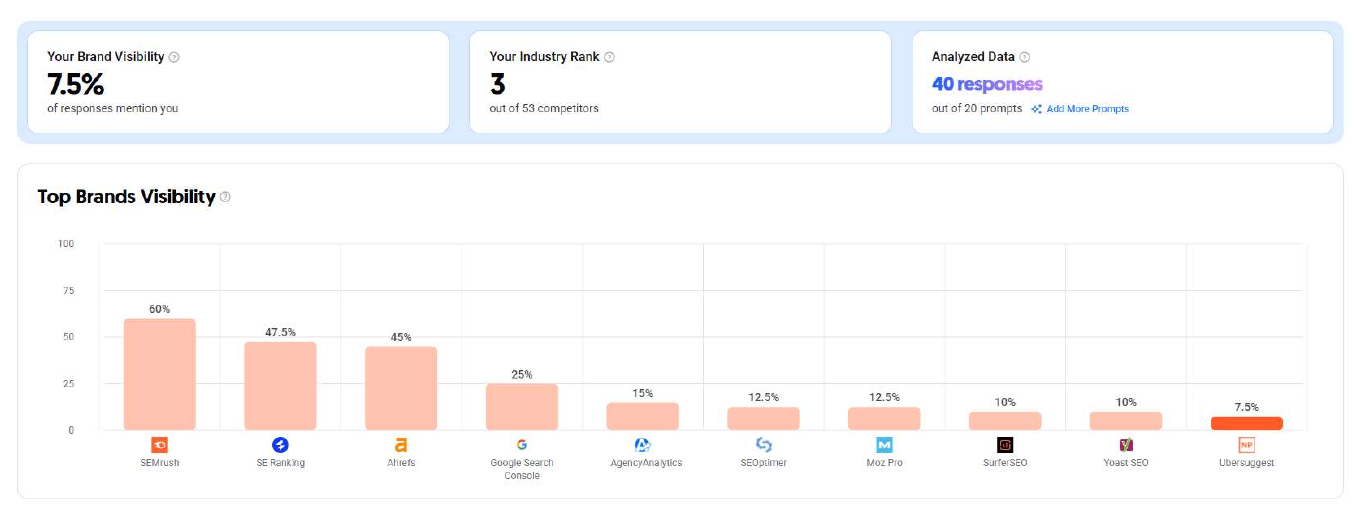The width and height of the screenshot is (1358, 519).
Task: Click the AgencyAnalytics brand logo
Action: 643,445
